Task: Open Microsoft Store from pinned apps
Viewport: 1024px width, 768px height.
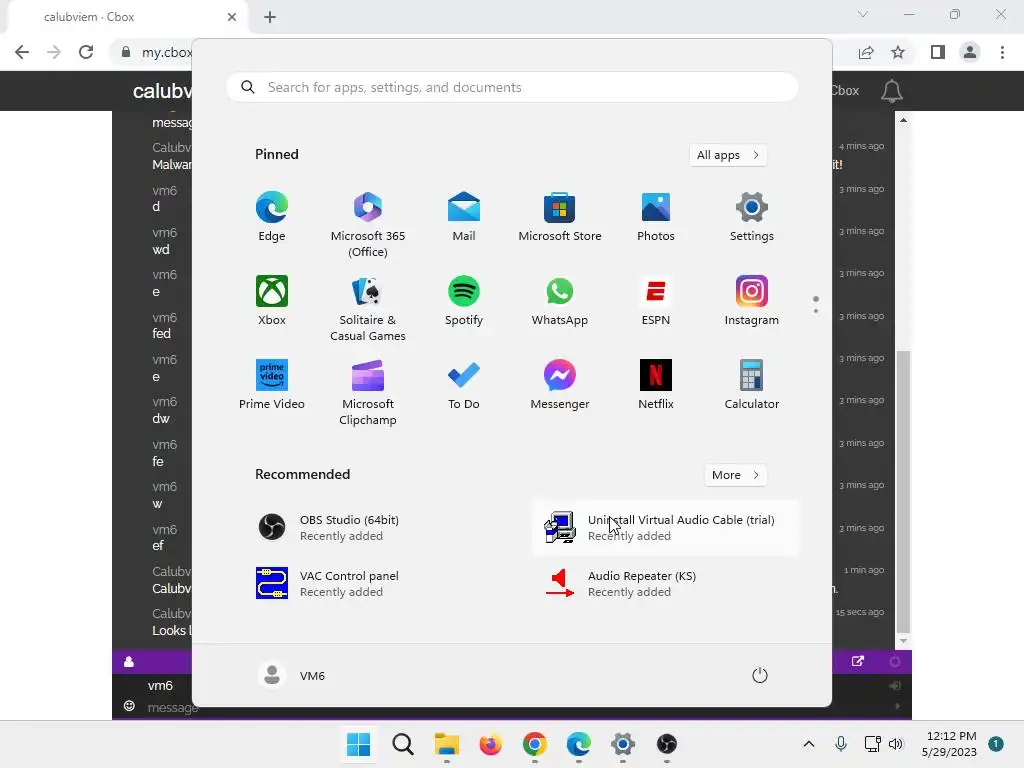Action: click(560, 217)
